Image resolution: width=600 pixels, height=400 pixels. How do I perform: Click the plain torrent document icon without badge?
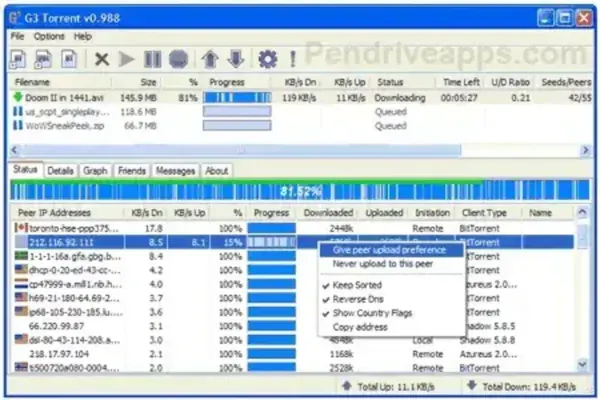point(69,59)
